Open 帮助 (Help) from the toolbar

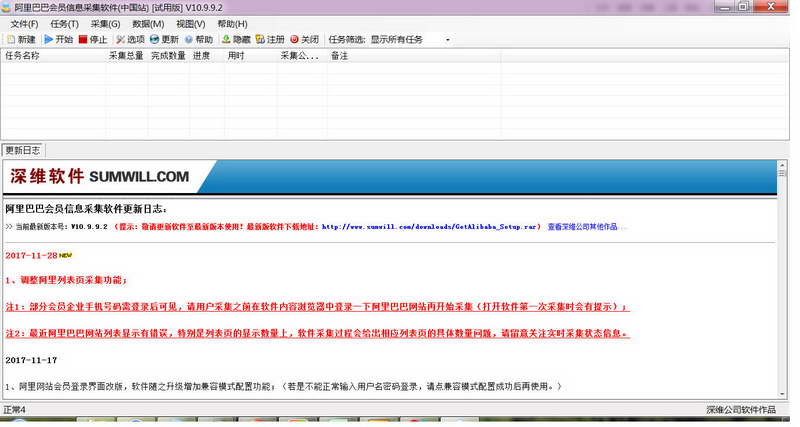(x=198, y=39)
